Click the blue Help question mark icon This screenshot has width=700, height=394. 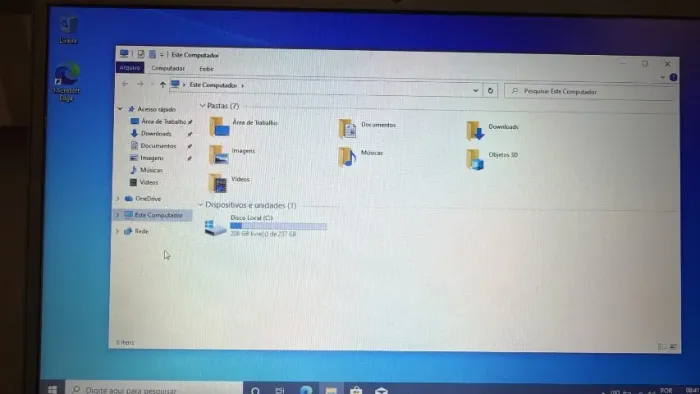tap(673, 77)
